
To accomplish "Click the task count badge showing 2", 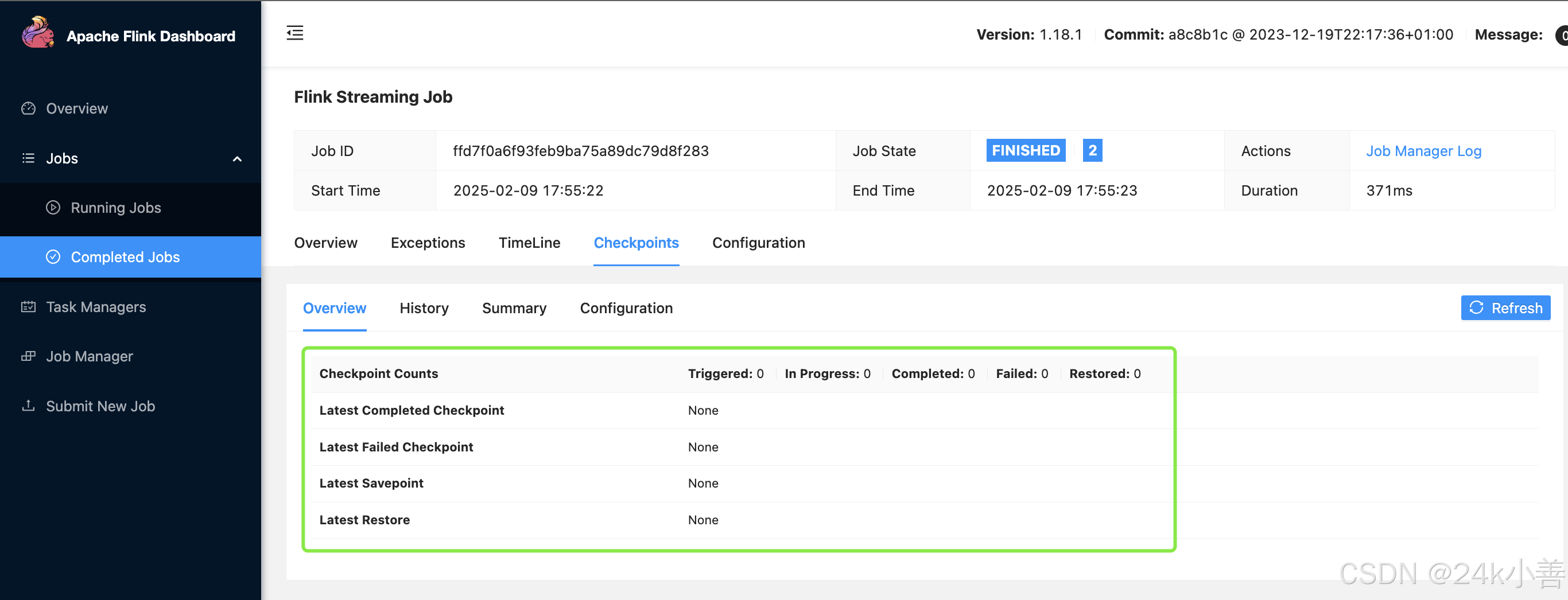I will (1092, 150).
